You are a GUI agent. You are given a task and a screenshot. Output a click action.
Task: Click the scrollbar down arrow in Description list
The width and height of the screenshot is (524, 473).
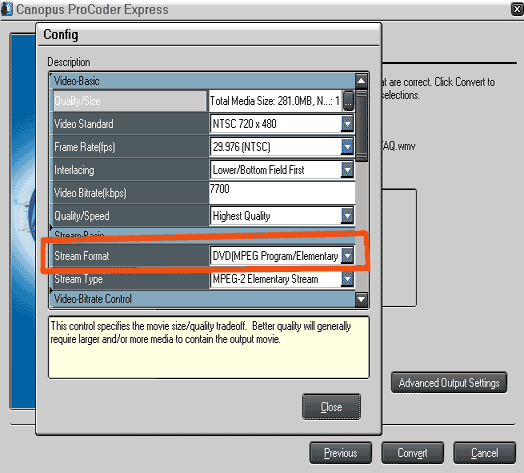(361, 299)
